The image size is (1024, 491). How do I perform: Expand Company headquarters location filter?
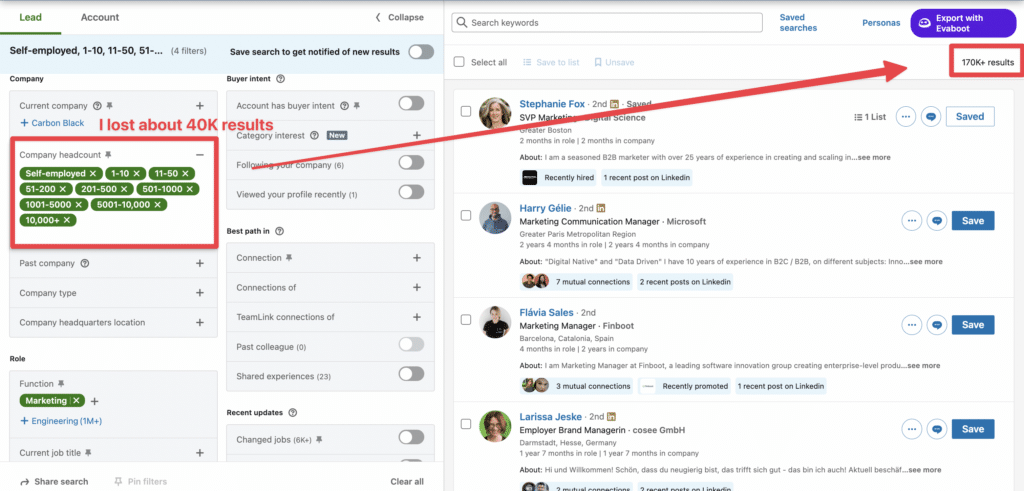pos(200,323)
